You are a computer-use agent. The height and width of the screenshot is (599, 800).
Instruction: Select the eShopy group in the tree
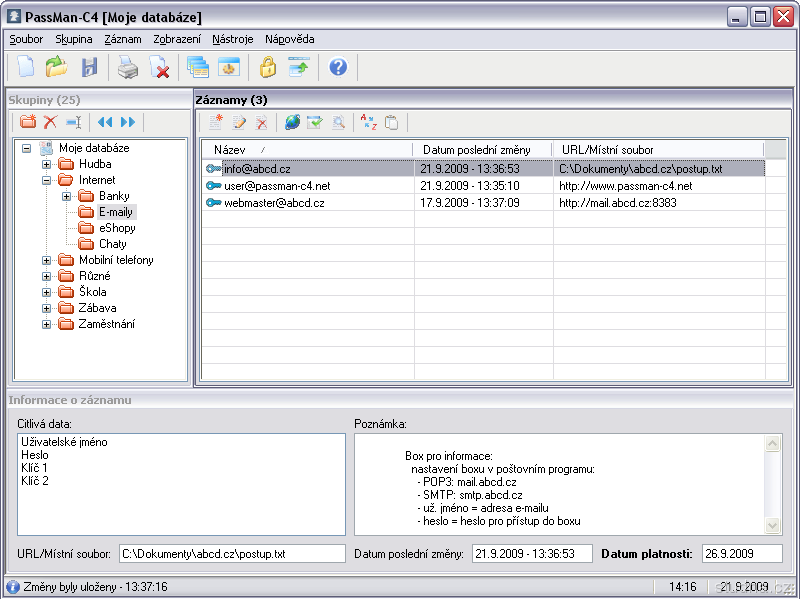(117, 228)
